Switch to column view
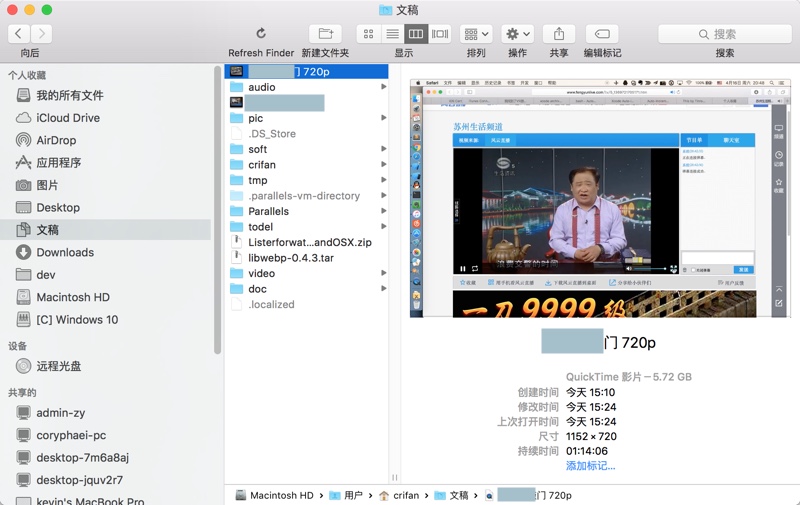The height and width of the screenshot is (505, 800). (416, 34)
